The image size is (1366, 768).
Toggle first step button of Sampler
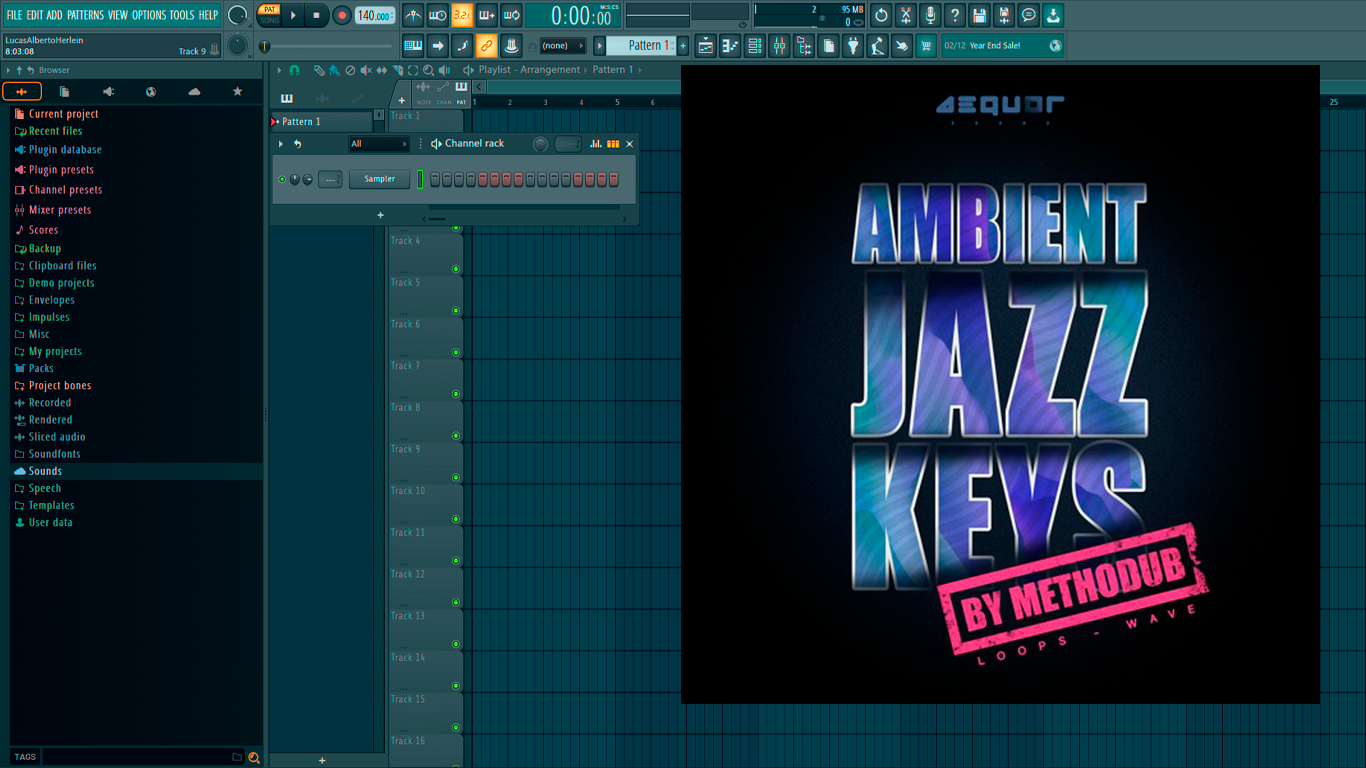click(435, 179)
